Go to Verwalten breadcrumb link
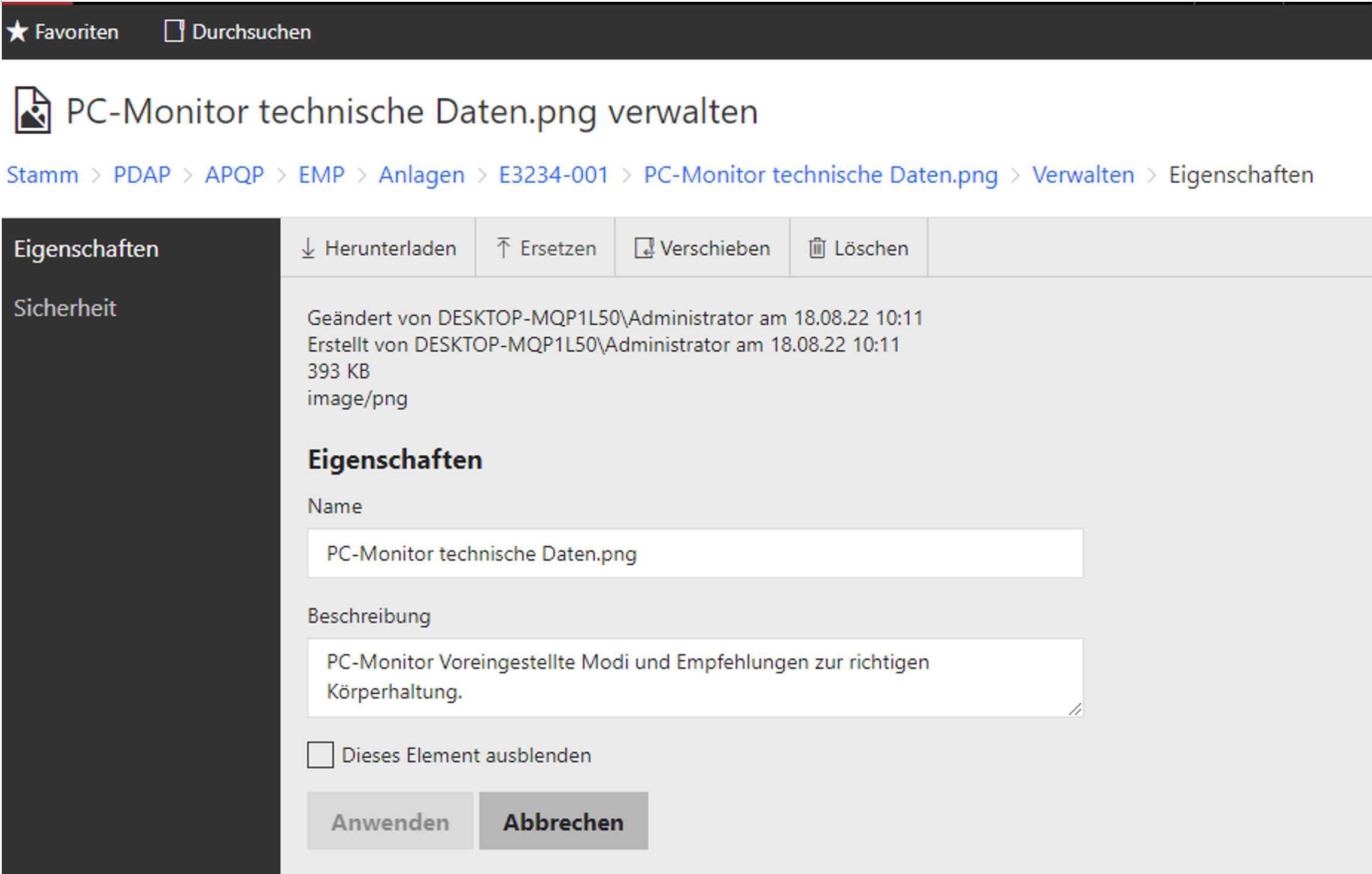This screenshot has height=874, width=1372. (x=1083, y=175)
